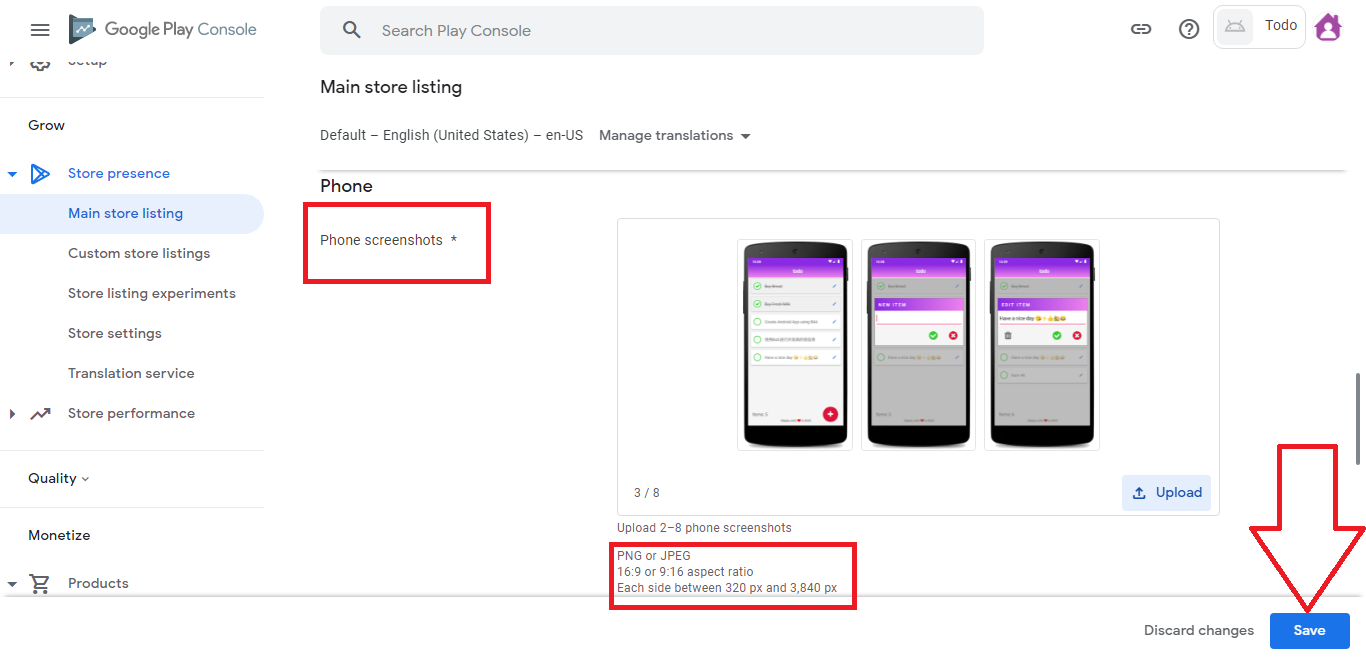
Task: Open the help question mark icon
Action: (1189, 29)
